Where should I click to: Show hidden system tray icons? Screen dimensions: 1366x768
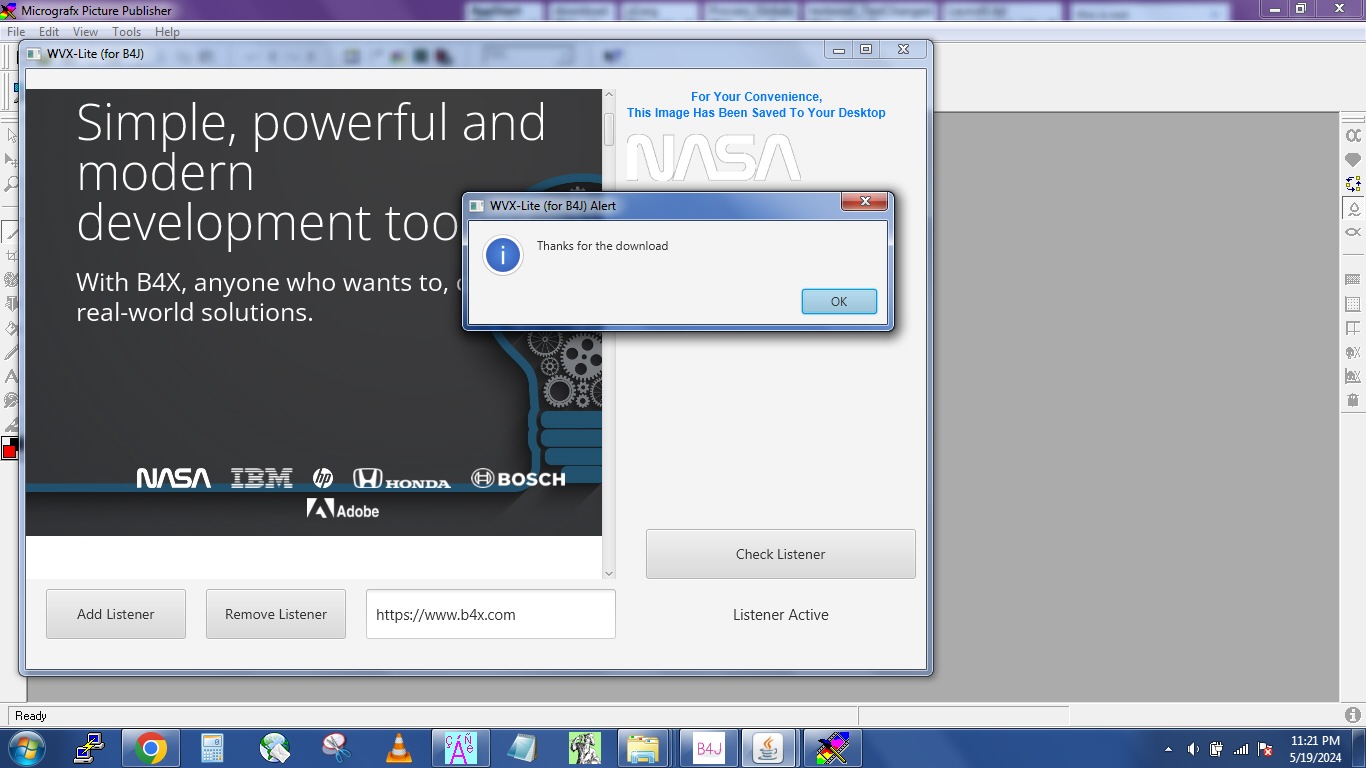1168,749
